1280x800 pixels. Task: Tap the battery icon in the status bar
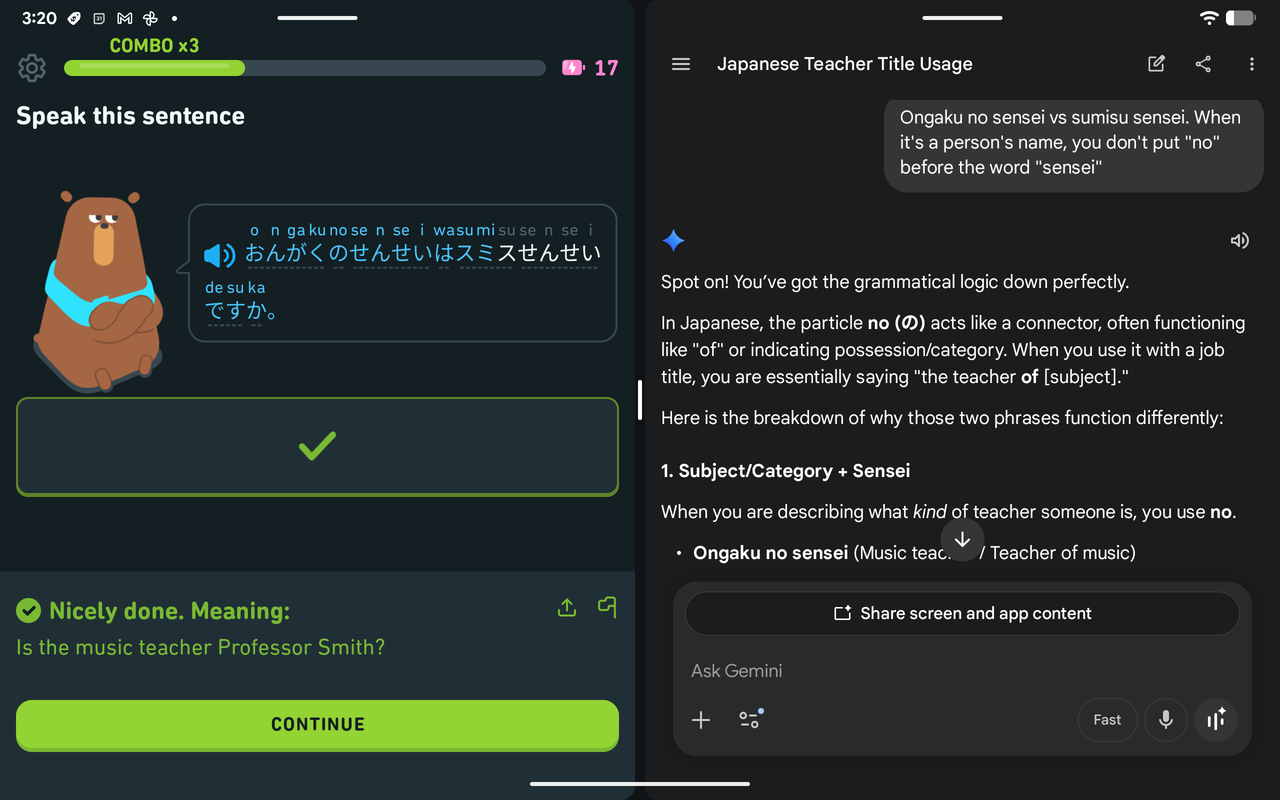tap(1240, 18)
